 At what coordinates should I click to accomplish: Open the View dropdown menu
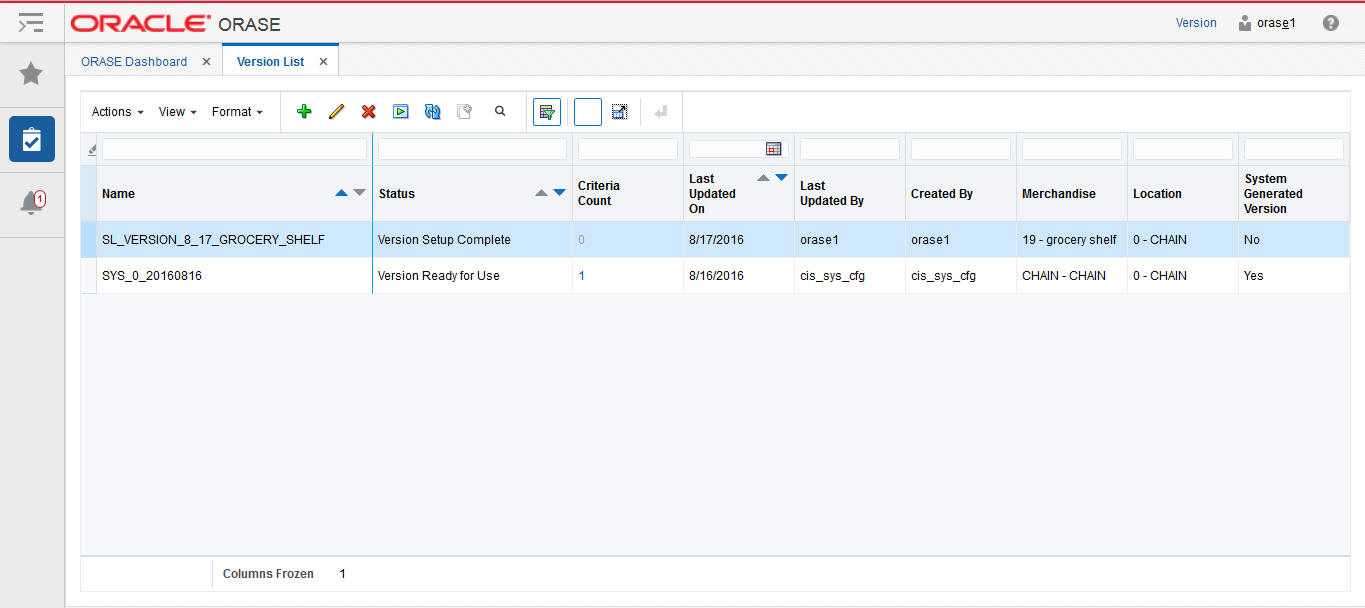(178, 112)
